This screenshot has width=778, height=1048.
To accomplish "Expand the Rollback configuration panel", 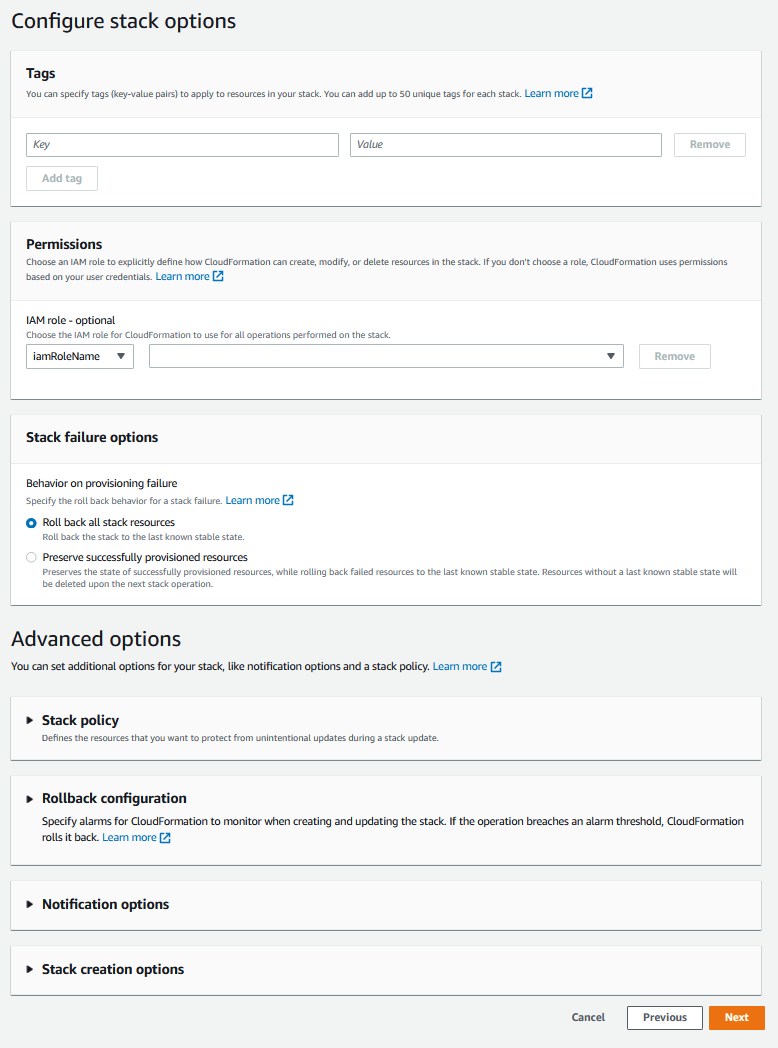I will (x=29, y=798).
